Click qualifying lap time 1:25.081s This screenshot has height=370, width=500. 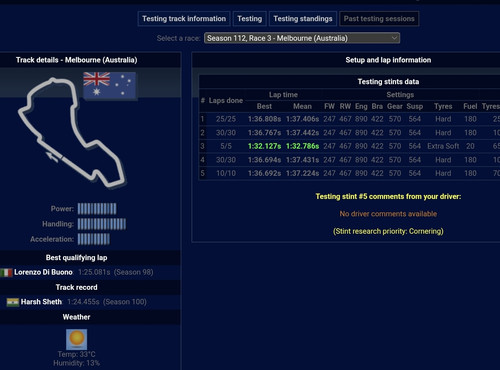click(x=94, y=272)
